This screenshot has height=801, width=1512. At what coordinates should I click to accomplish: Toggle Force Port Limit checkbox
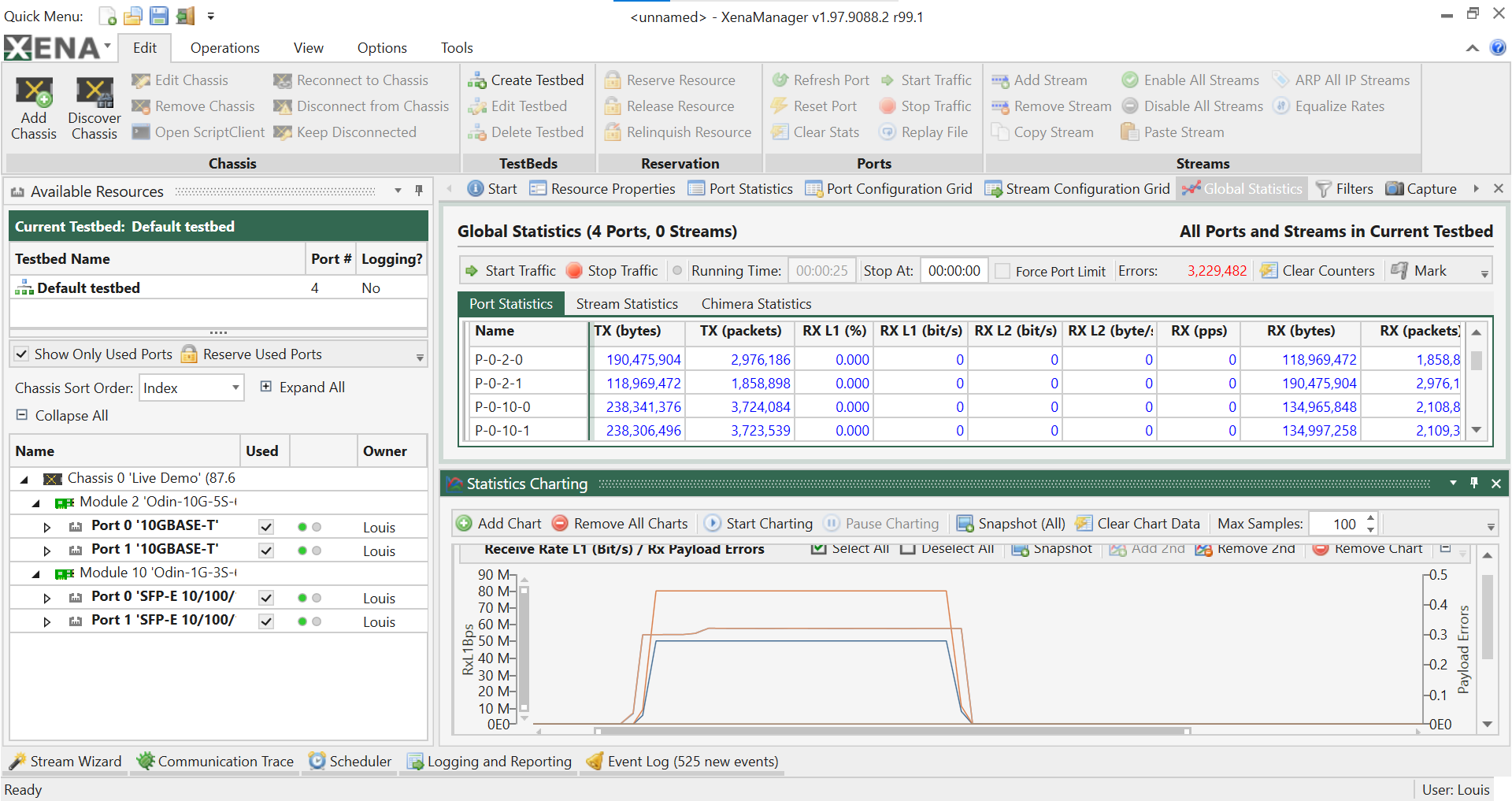pyautogui.click(x=1002, y=271)
